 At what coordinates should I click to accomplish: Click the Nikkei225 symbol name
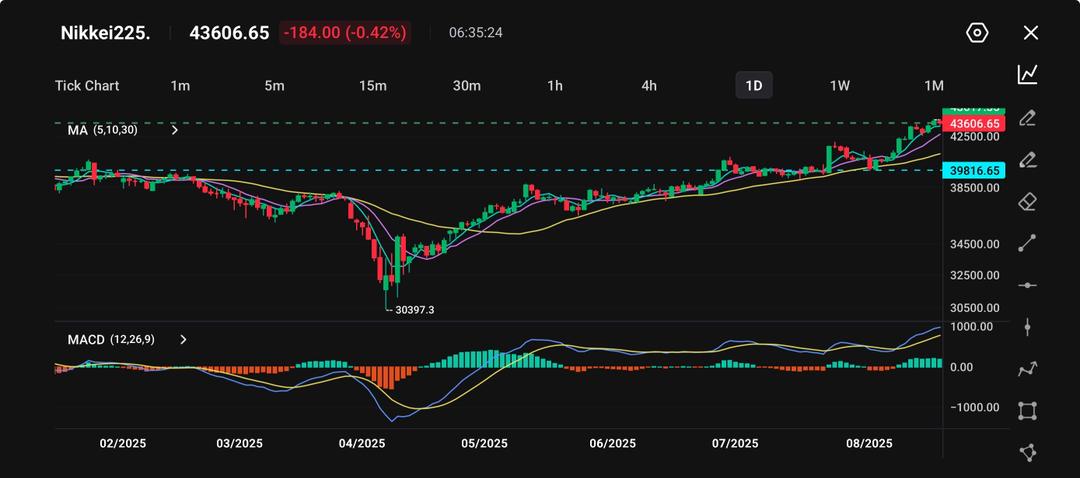pyautogui.click(x=106, y=33)
